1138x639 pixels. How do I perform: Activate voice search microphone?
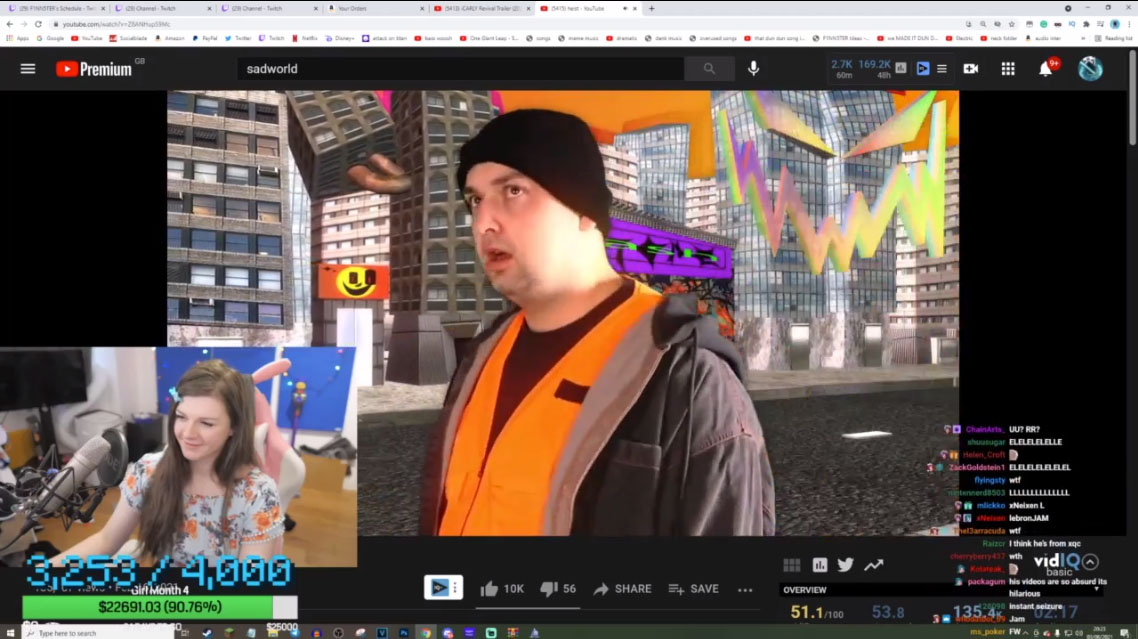pos(753,68)
